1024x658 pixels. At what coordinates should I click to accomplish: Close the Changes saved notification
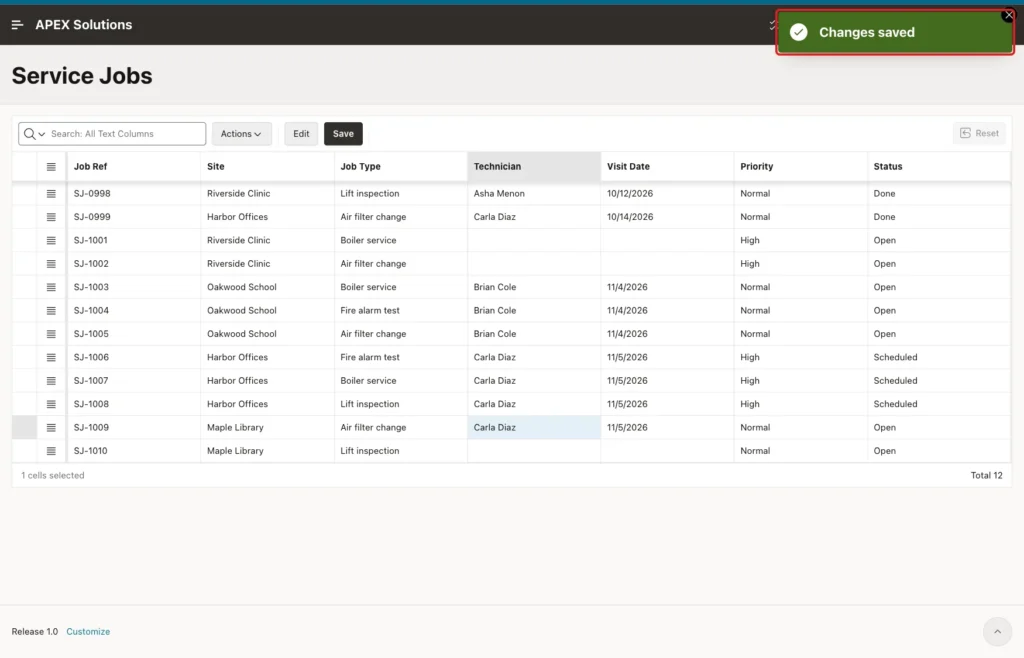pos(1008,14)
